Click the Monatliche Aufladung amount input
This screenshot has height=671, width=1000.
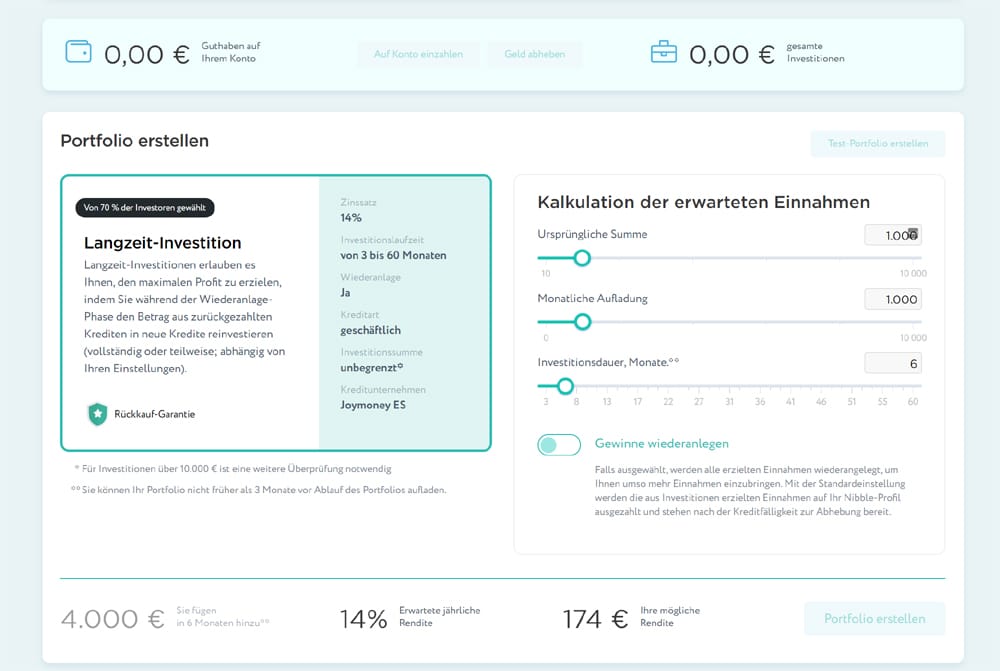tap(892, 299)
